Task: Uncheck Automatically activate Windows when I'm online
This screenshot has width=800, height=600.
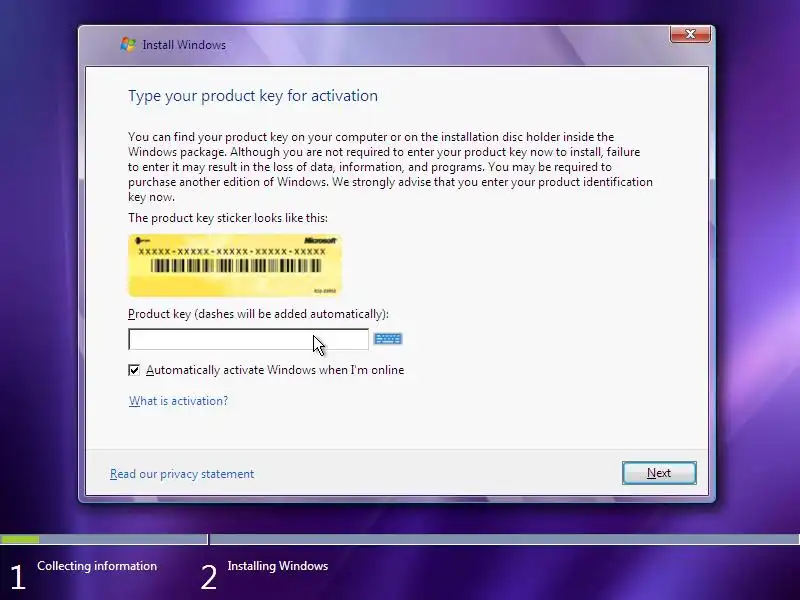Action: [134, 370]
